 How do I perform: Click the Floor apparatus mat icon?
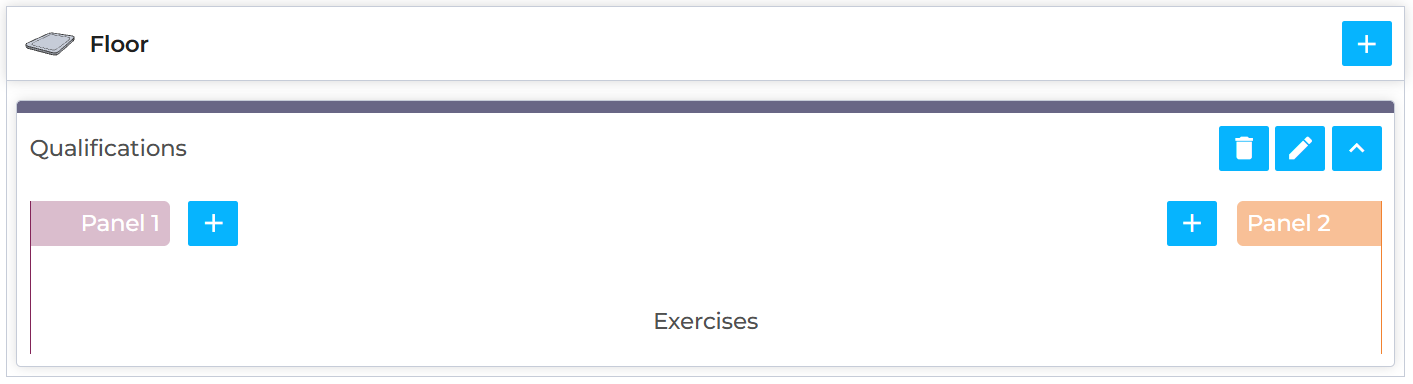click(x=50, y=44)
